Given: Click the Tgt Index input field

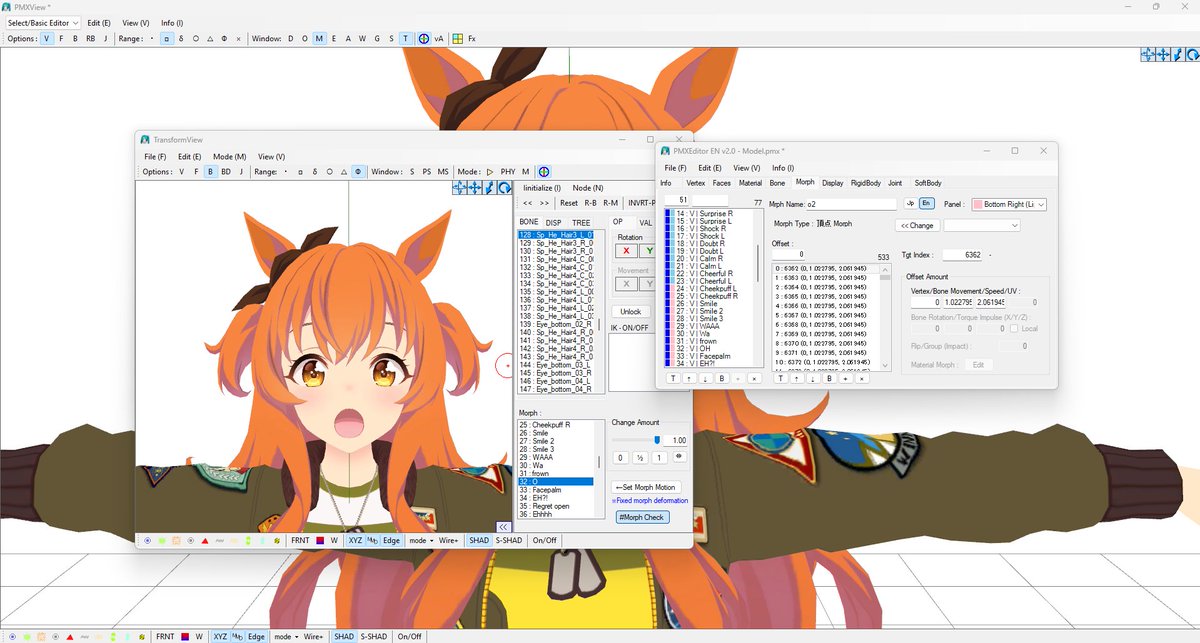Looking at the screenshot, I should (961, 255).
